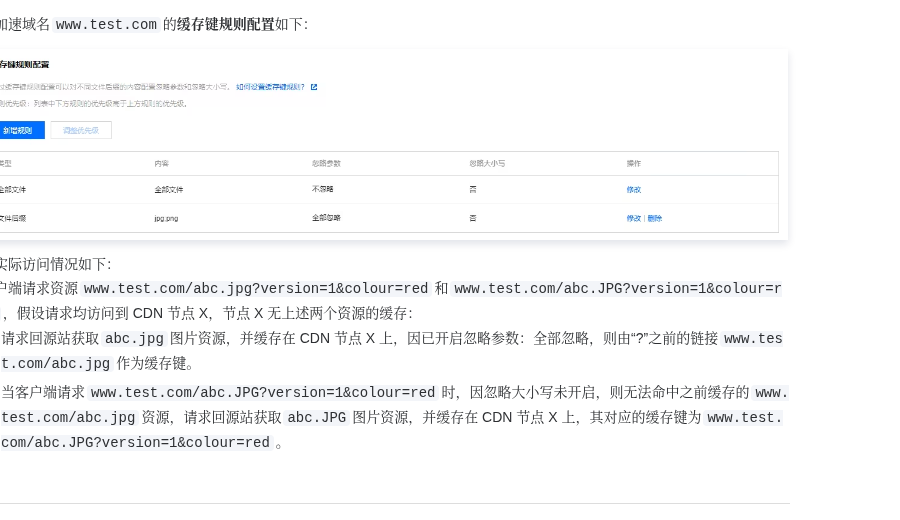Image resolution: width=900 pixels, height=520 pixels.
Task: Click the bold 缓存键规则配置 text in the first line
Action: click(226, 24)
